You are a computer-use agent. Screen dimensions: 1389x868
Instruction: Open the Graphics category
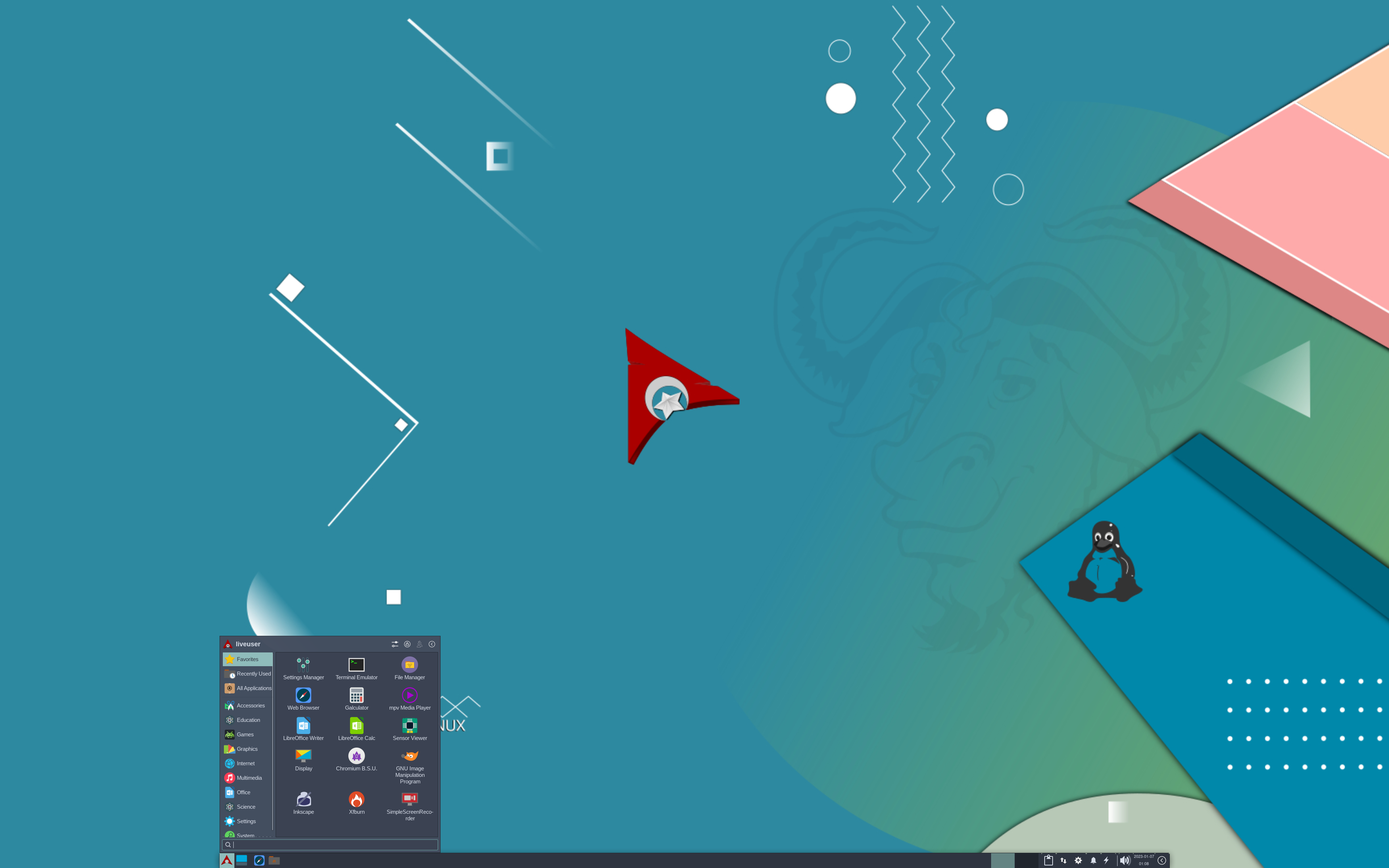click(247, 749)
